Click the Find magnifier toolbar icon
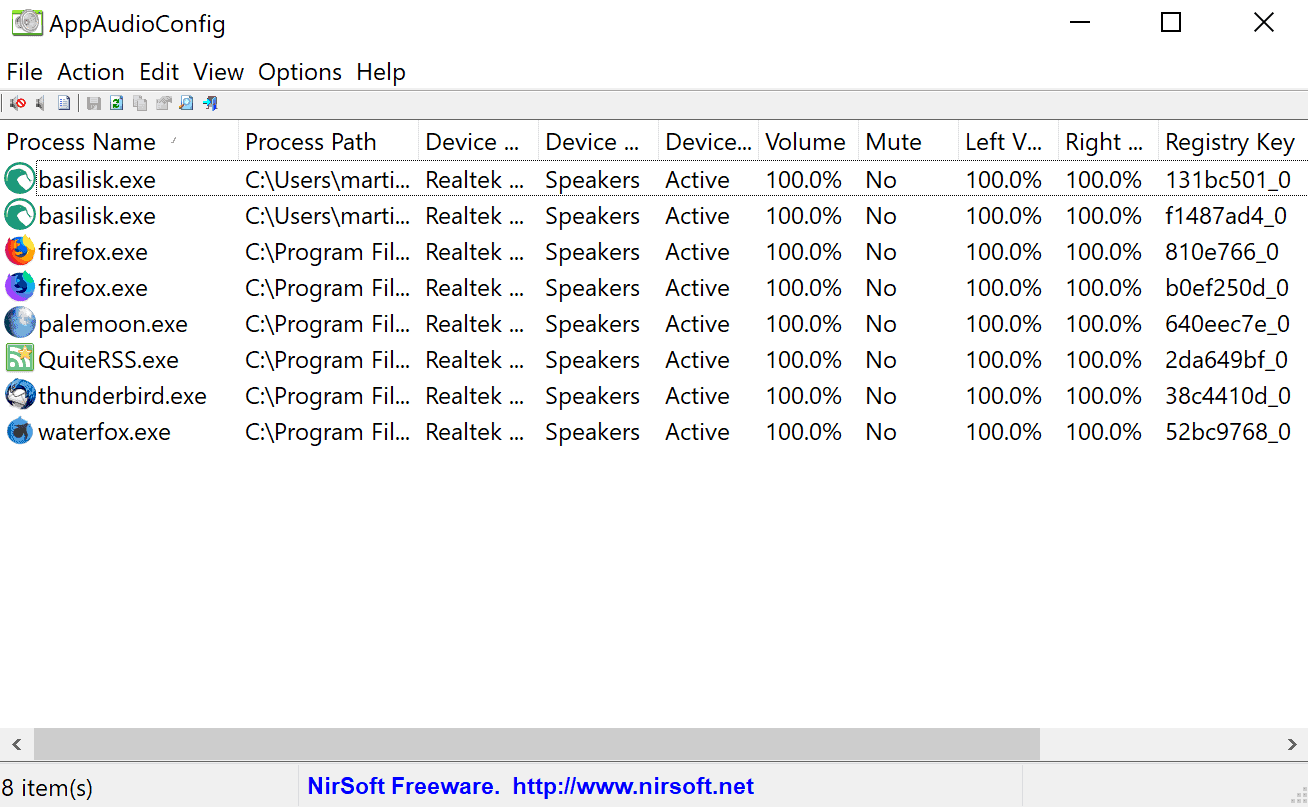 coord(186,103)
